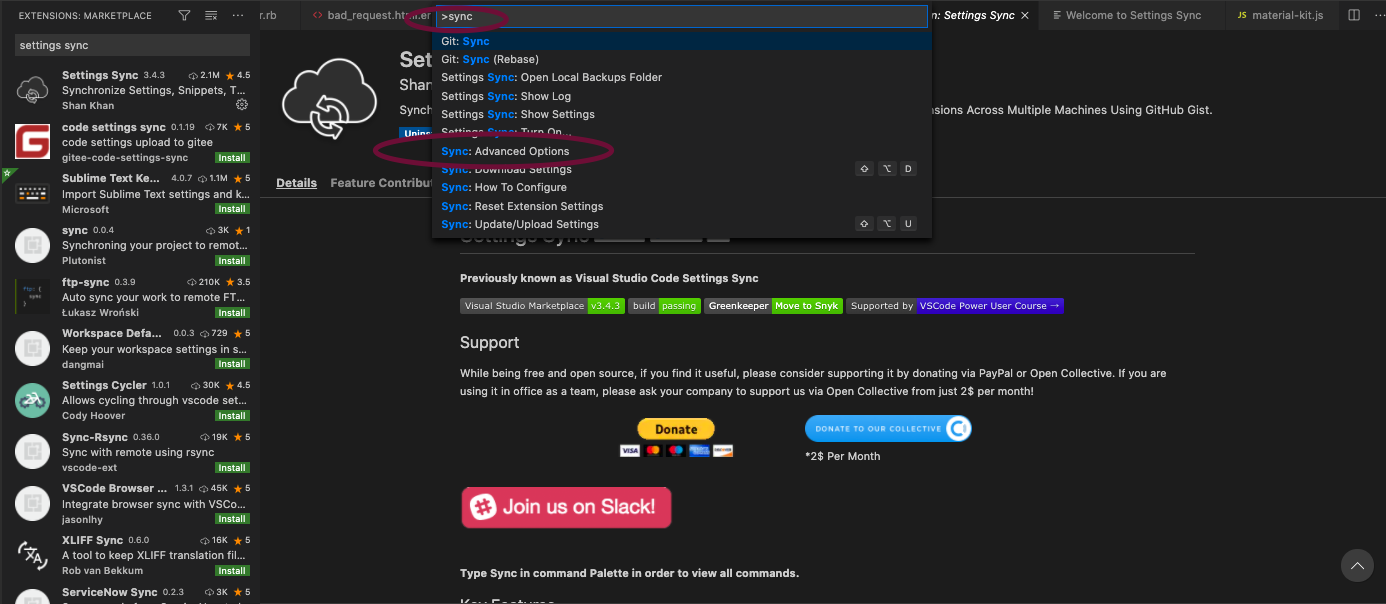Install VSCode Browser Sync extension

(x=232, y=519)
